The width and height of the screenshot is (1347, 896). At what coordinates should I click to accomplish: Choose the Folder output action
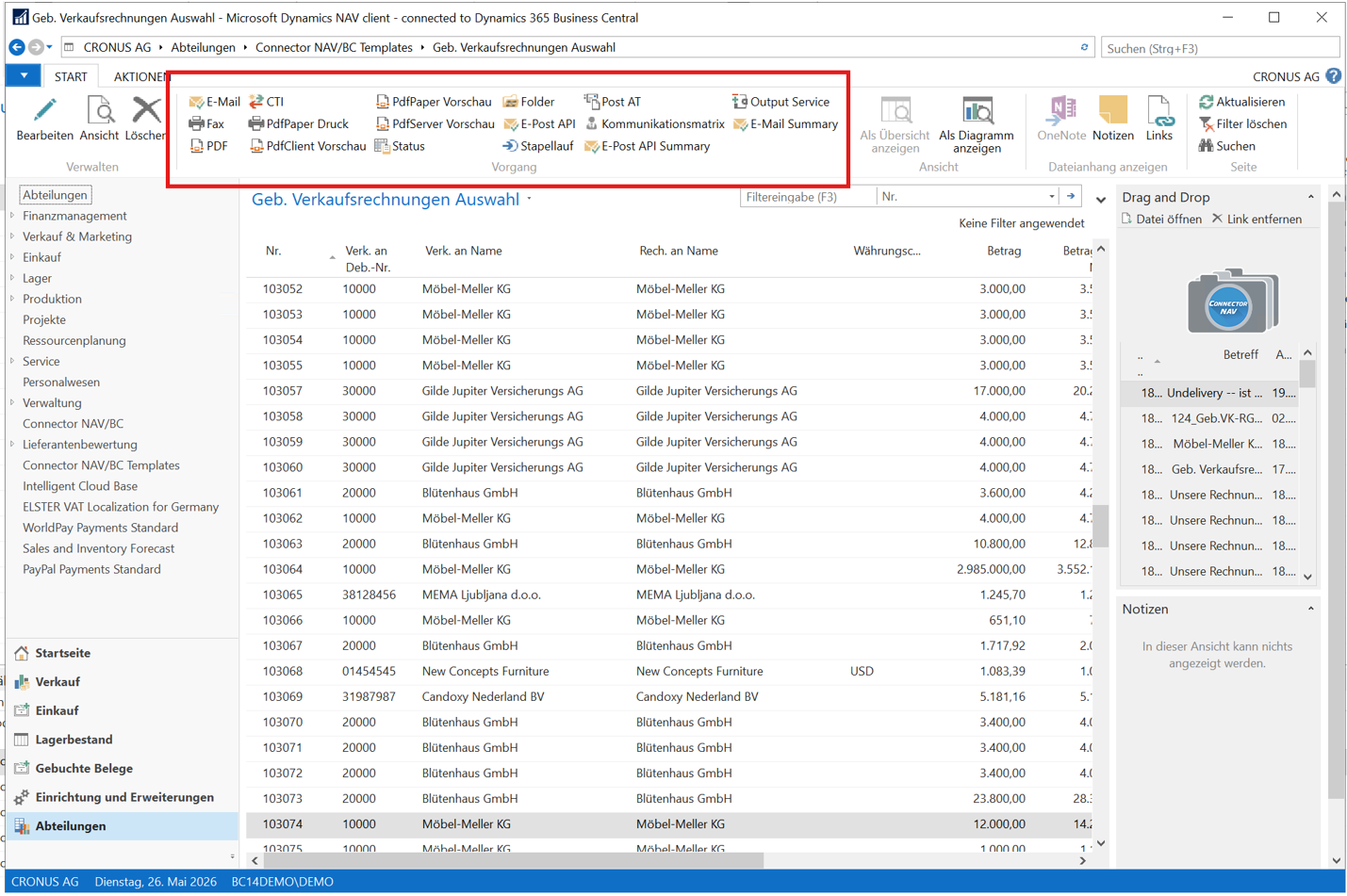tap(529, 102)
